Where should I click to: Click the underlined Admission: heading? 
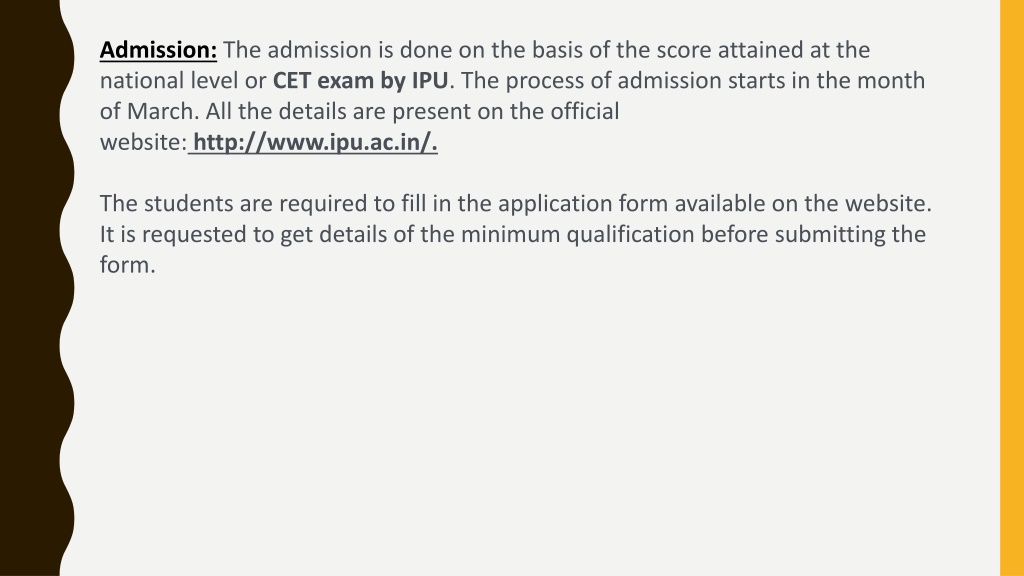click(x=158, y=50)
